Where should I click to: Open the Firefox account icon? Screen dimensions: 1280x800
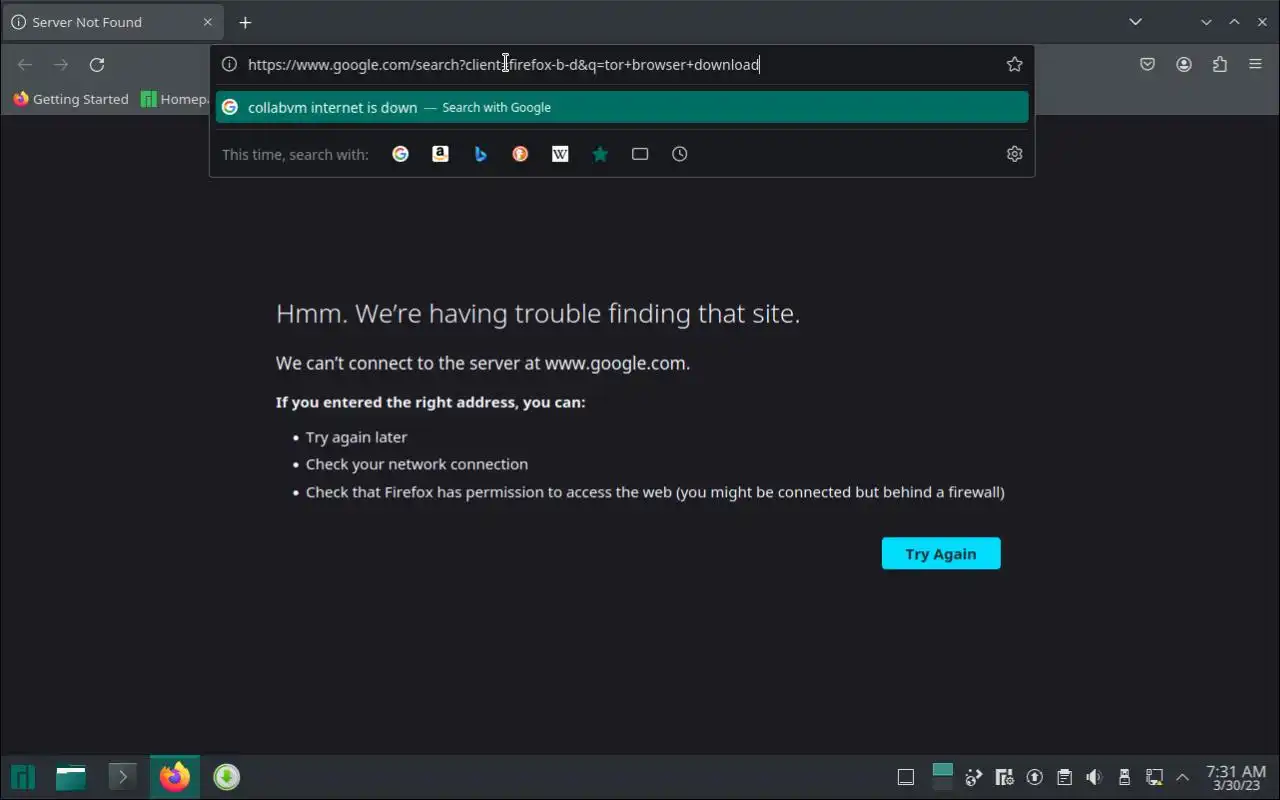click(1184, 64)
